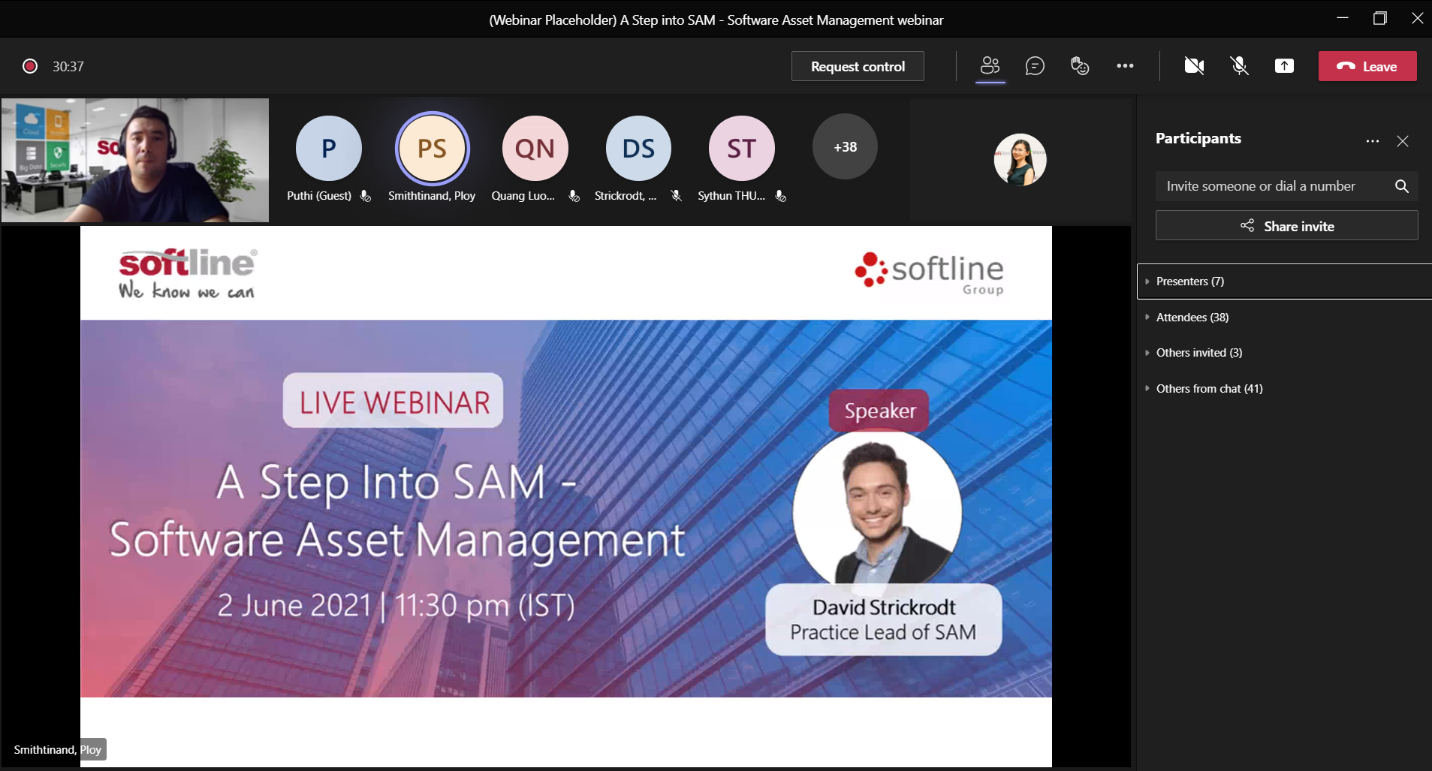Open the +38 more participants bubble
This screenshot has width=1432, height=771.
(845, 147)
